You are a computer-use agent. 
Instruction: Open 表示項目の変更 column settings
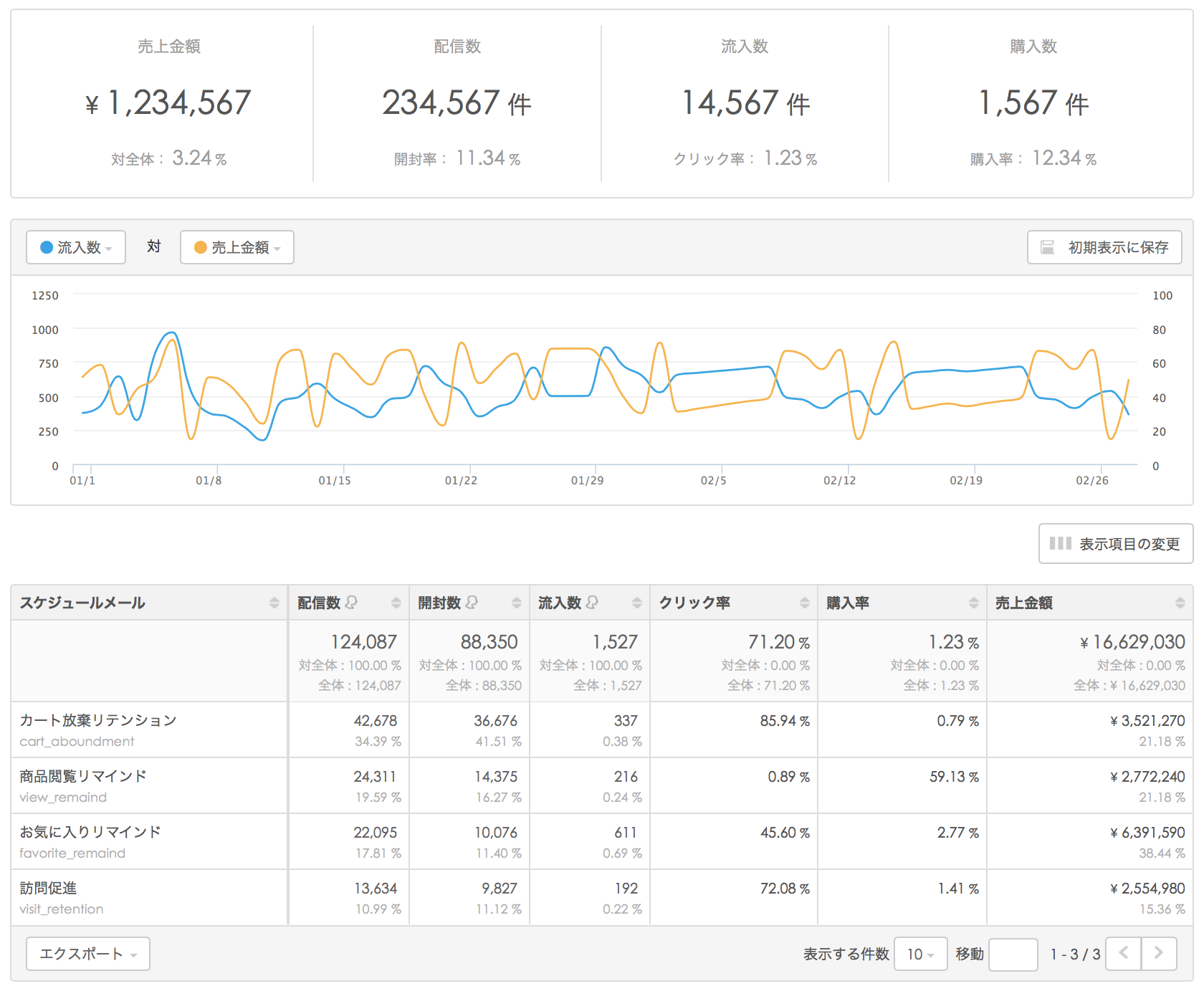pyautogui.click(x=1116, y=544)
